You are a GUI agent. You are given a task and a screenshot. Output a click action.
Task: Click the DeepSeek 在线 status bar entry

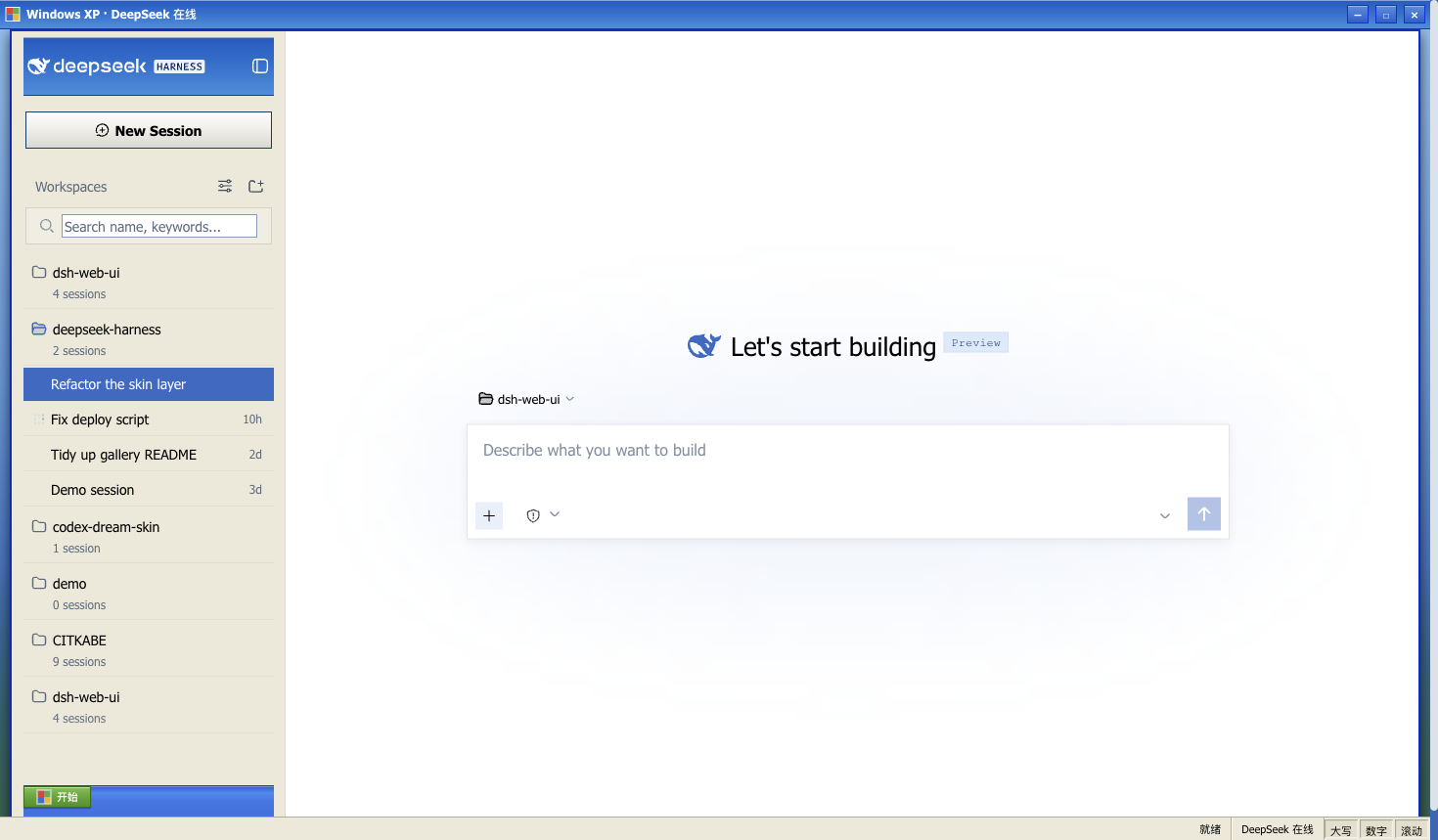(1277, 829)
